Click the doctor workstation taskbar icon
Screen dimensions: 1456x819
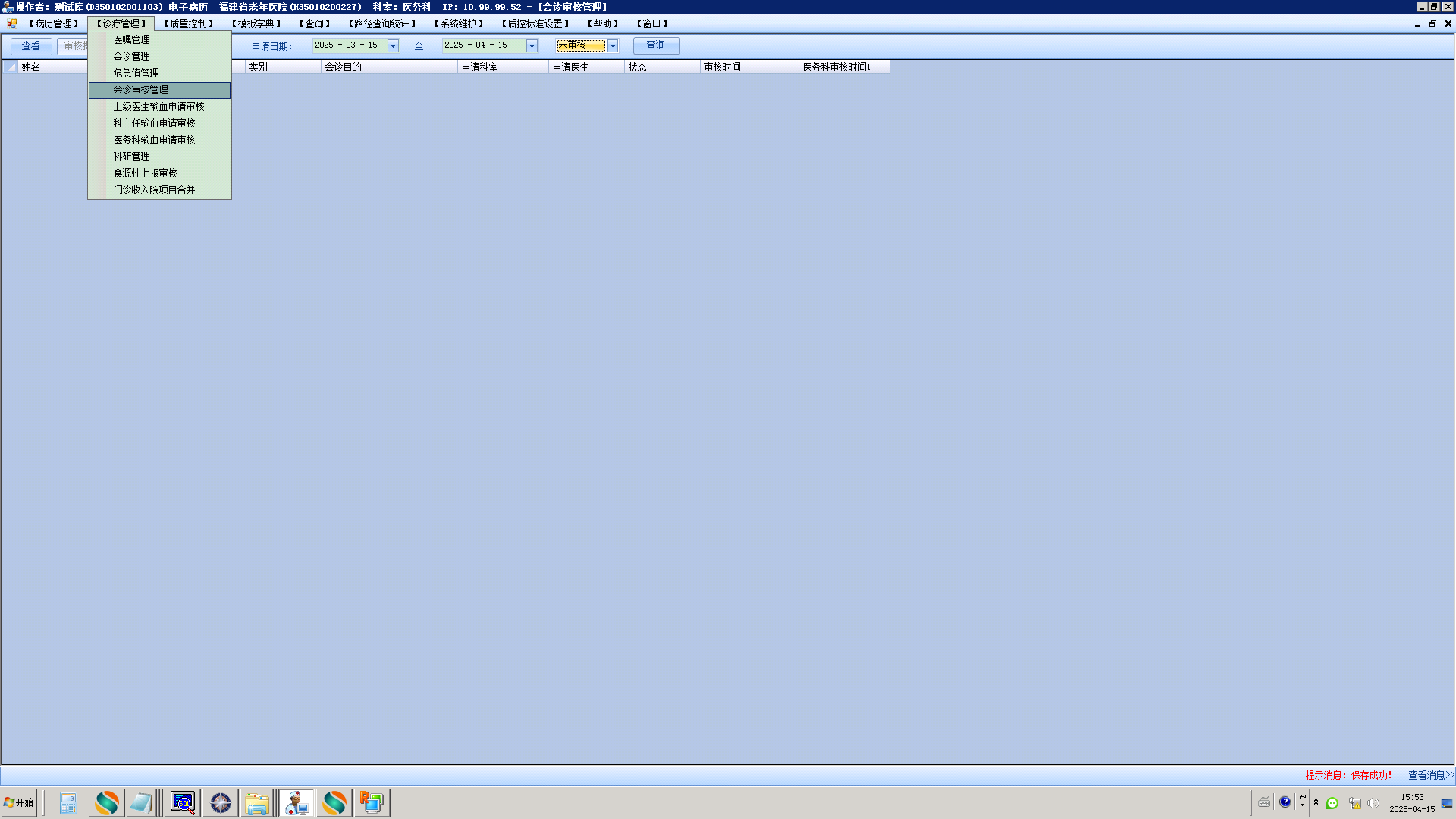(296, 803)
